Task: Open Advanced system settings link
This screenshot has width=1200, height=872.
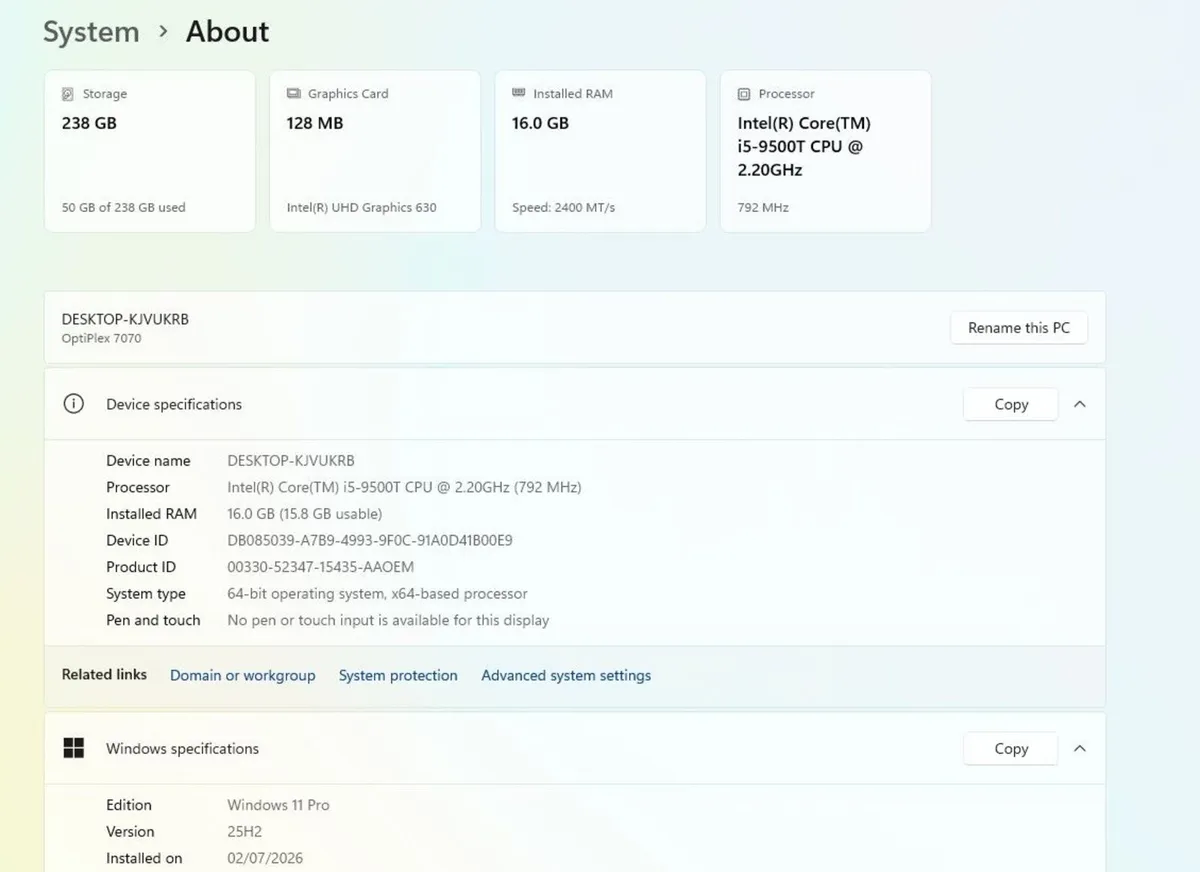Action: pos(566,676)
